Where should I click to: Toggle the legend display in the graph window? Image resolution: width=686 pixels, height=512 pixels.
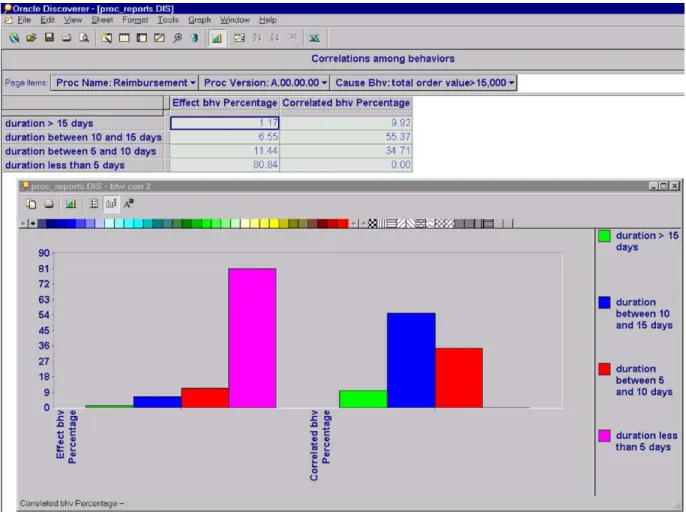[x=93, y=204]
